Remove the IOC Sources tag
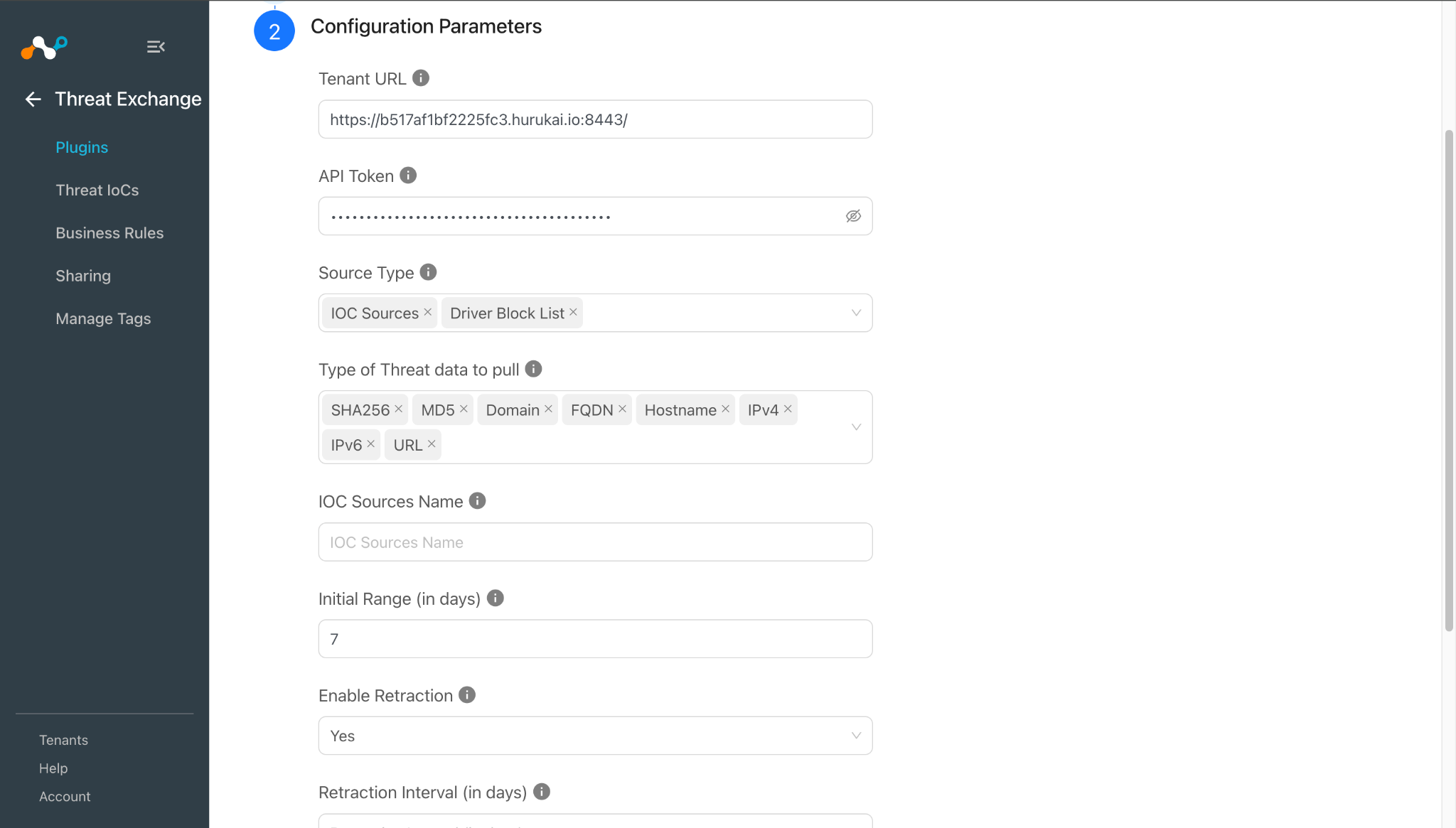 [x=427, y=312]
